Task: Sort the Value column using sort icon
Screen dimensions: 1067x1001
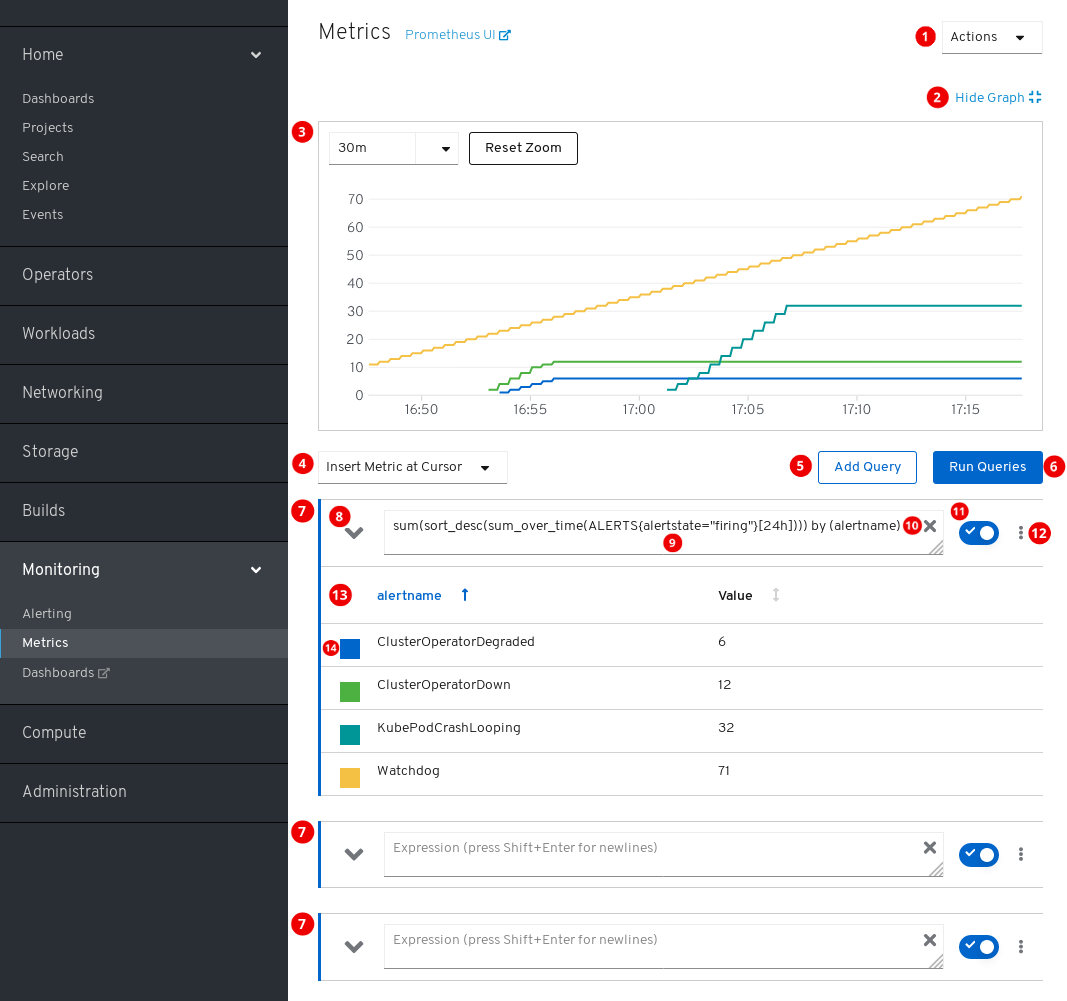Action: point(775,595)
